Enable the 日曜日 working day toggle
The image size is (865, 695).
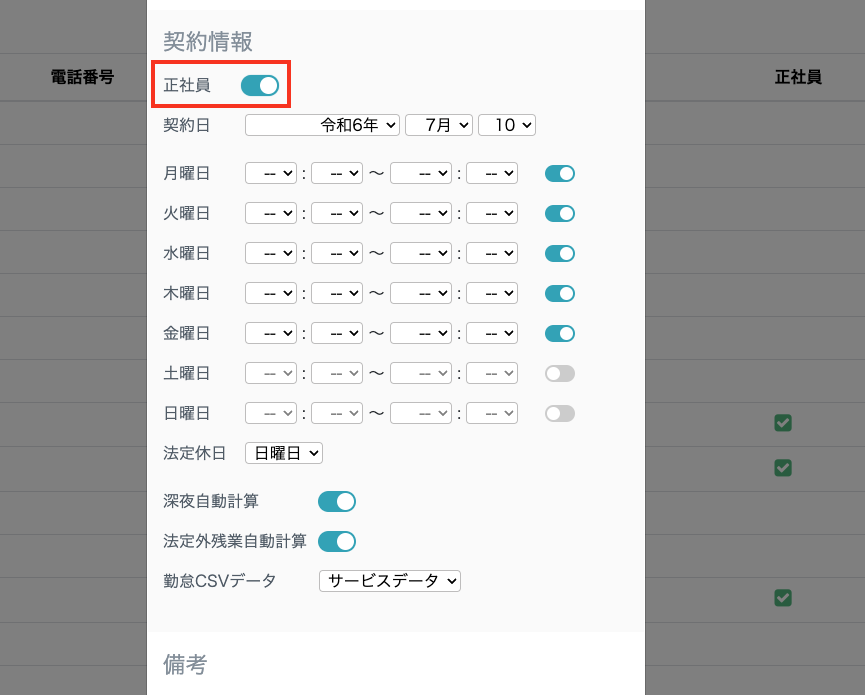(x=559, y=413)
